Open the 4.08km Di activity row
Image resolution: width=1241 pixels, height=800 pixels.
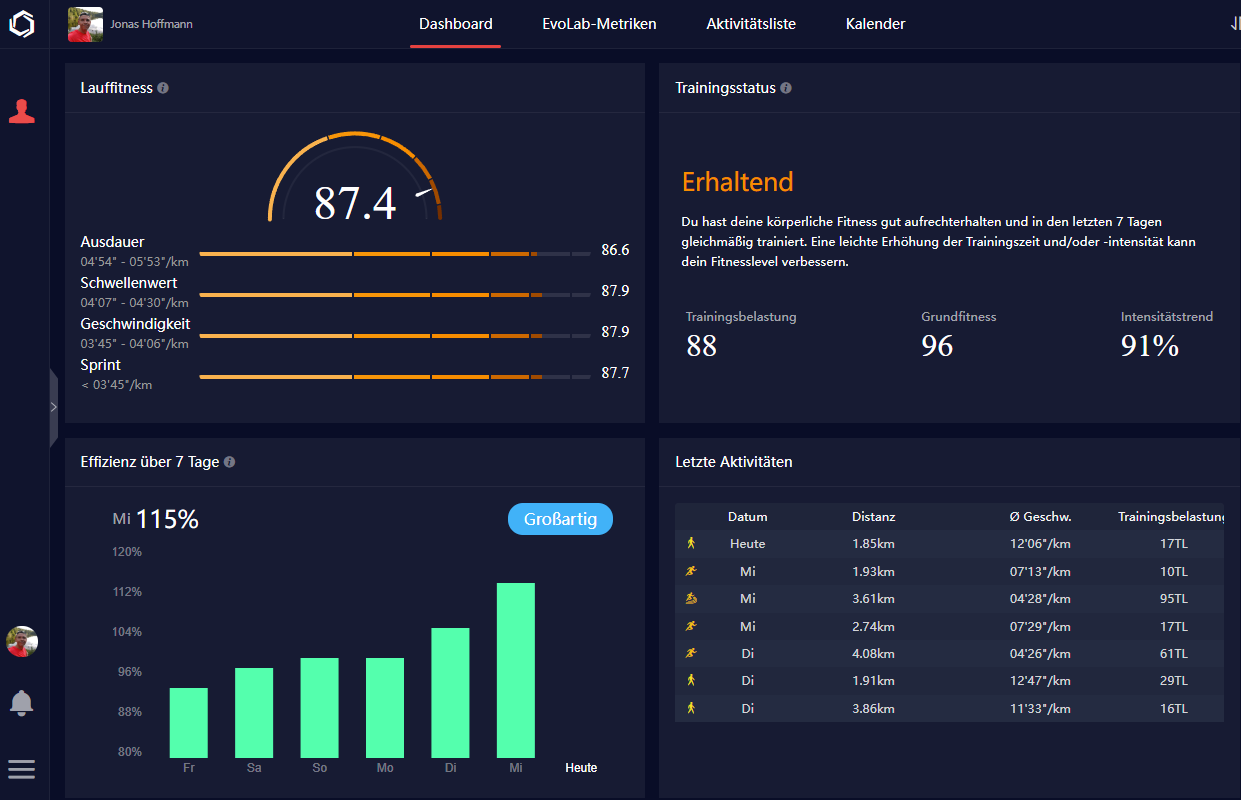pos(948,654)
